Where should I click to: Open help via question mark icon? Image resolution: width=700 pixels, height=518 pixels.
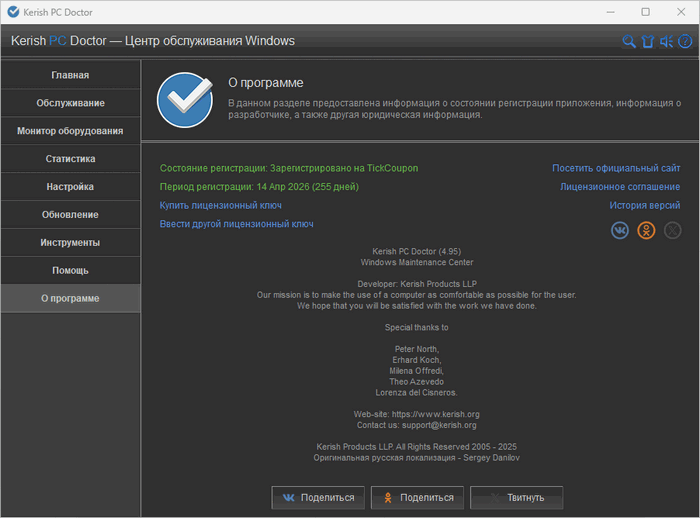point(685,42)
